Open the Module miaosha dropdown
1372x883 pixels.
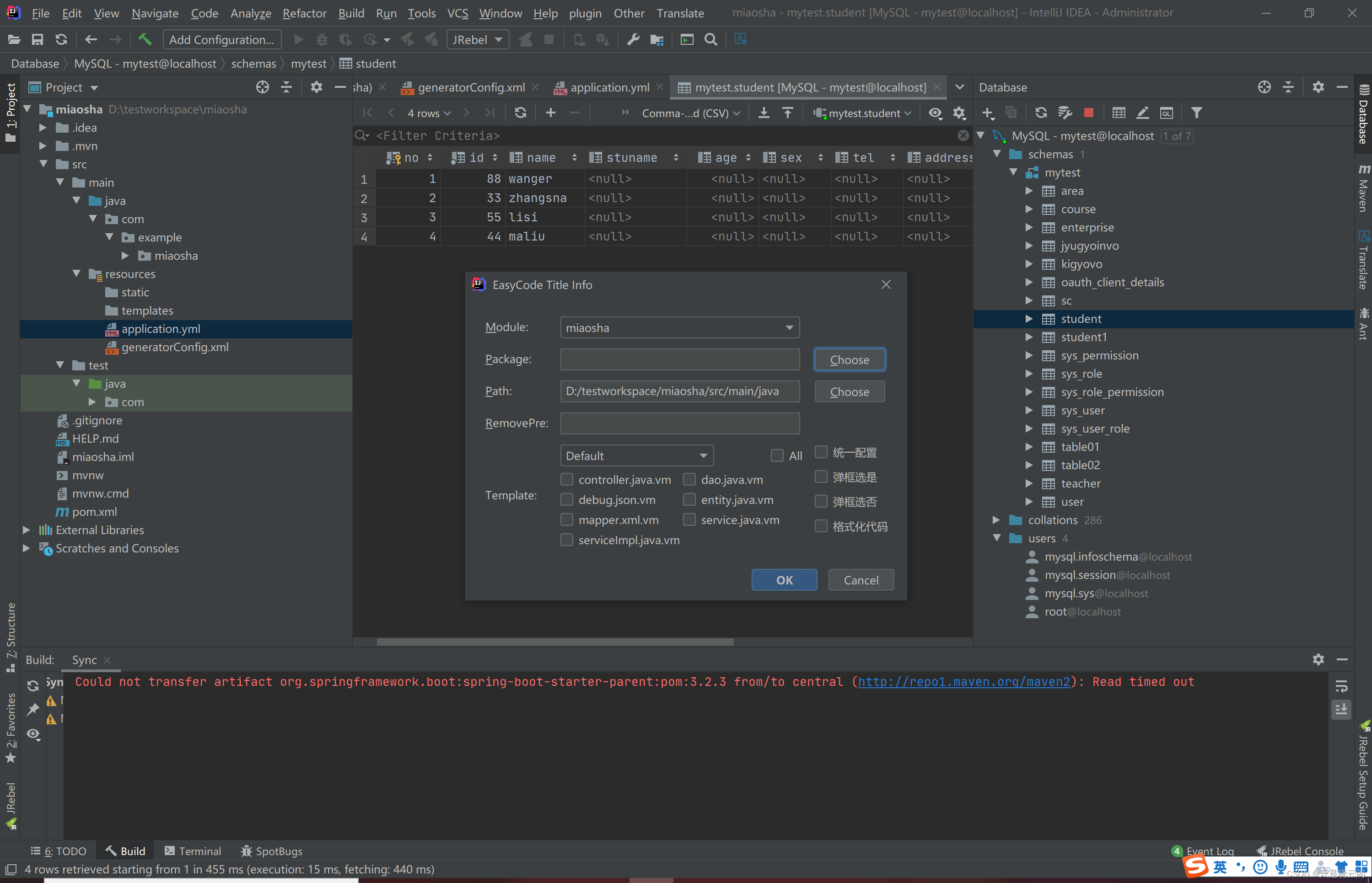(x=680, y=328)
